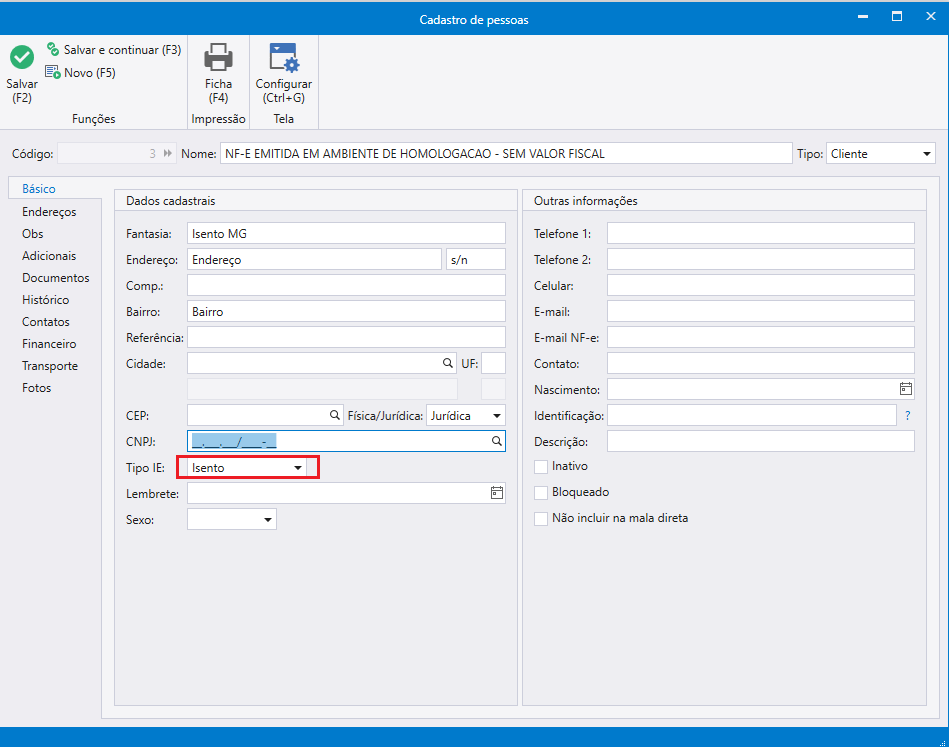Open the Financeiro tab
The height and width of the screenshot is (747, 949).
(x=49, y=344)
